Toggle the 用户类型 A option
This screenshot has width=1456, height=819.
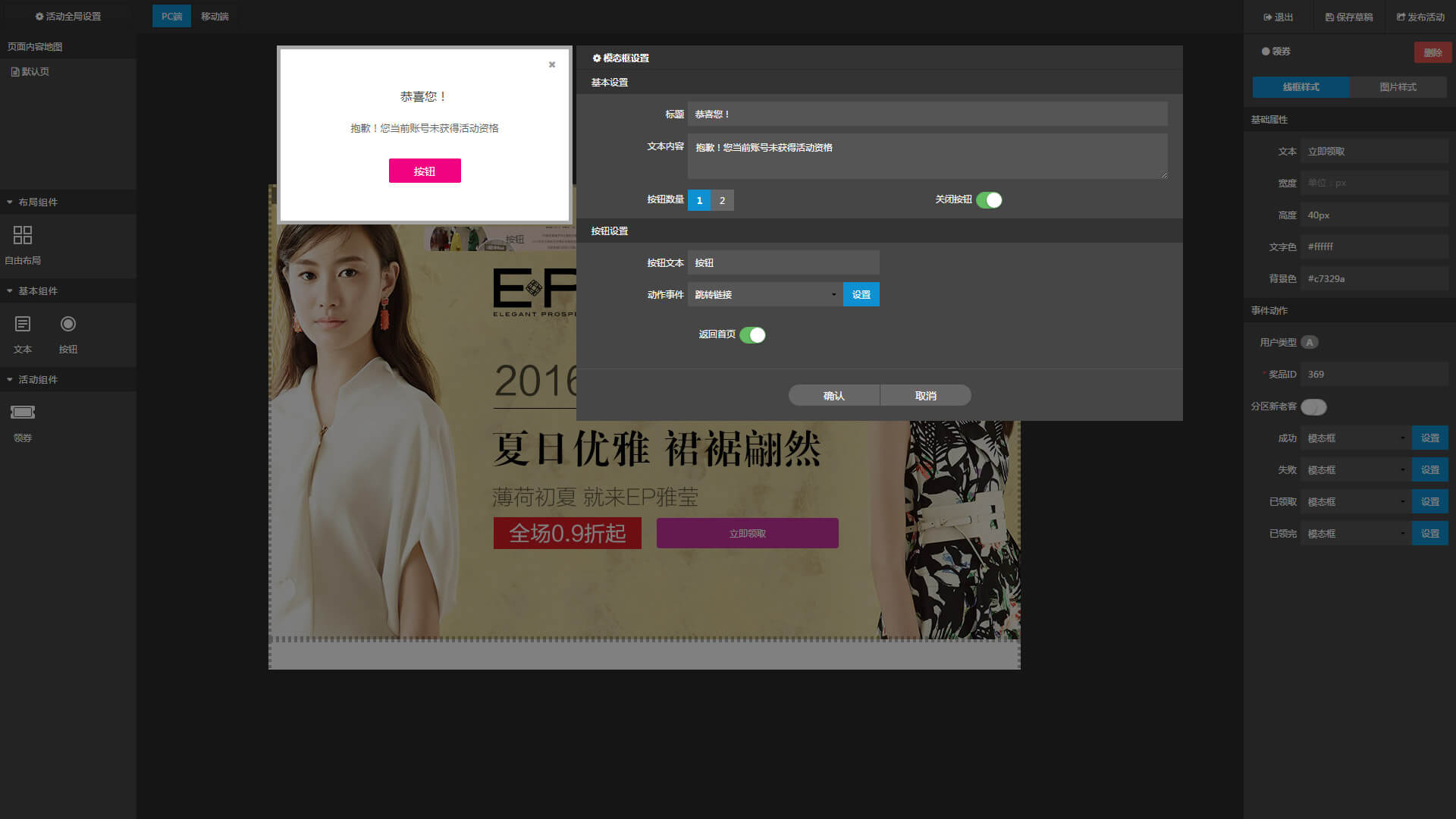[x=1310, y=342]
